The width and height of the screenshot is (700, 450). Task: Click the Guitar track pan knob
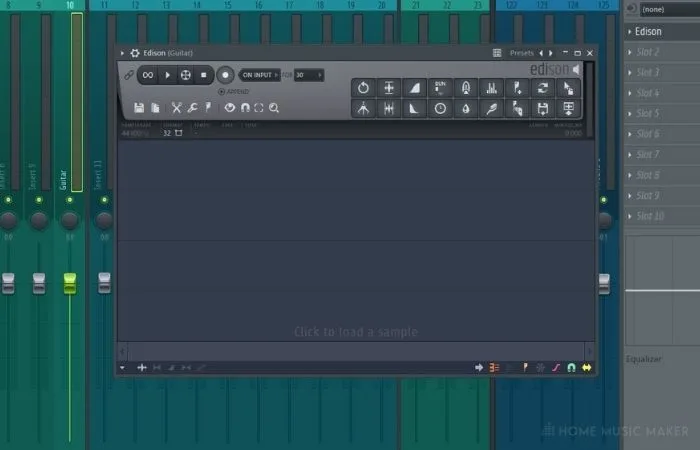click(x=70, y=220)
